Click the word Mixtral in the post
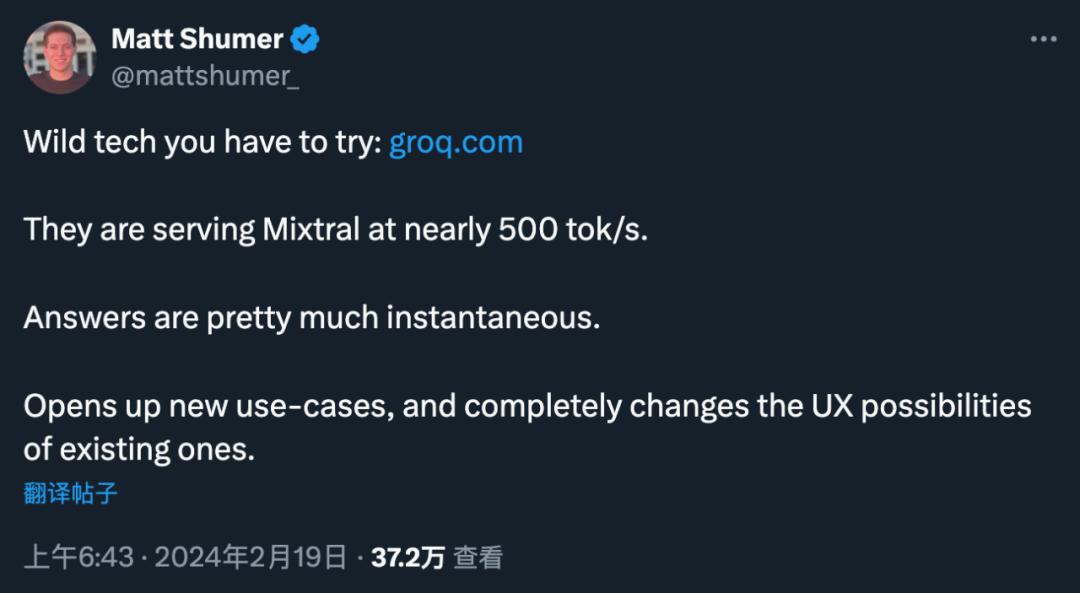Viewport: 1080px width, 593px height. coord(312,230)
